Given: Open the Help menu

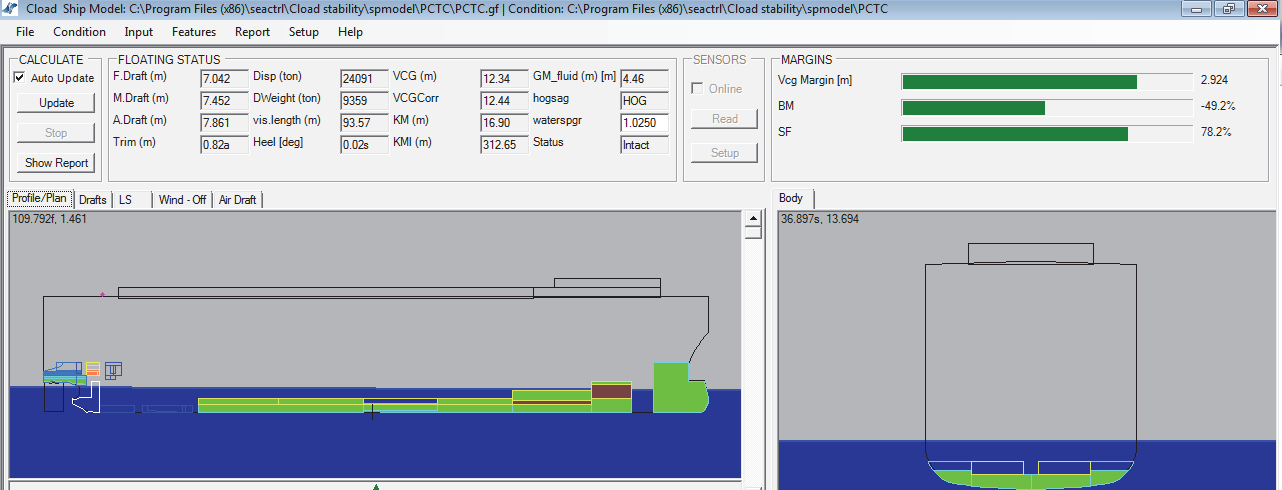Looking at the screenshot, I should click(350, 32).
